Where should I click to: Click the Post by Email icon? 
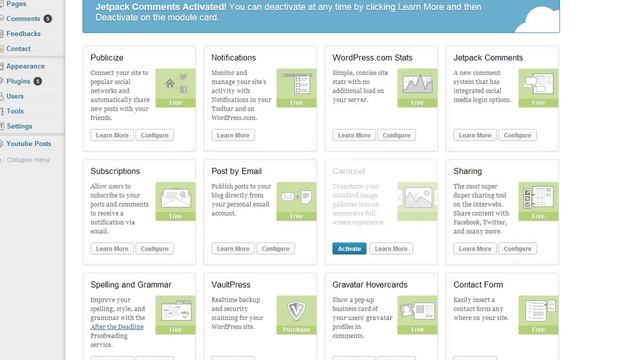296,201
